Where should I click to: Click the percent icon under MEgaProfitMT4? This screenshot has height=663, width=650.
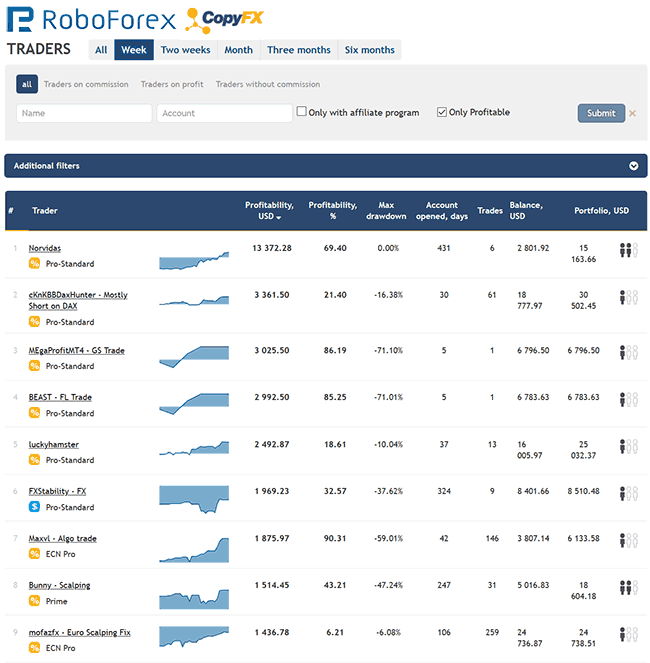34,366
